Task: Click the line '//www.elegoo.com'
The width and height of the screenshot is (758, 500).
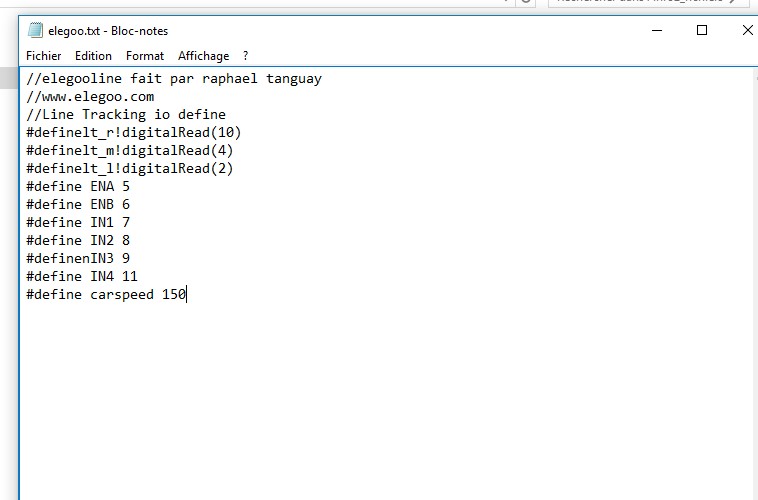Action: coord(90,97)
